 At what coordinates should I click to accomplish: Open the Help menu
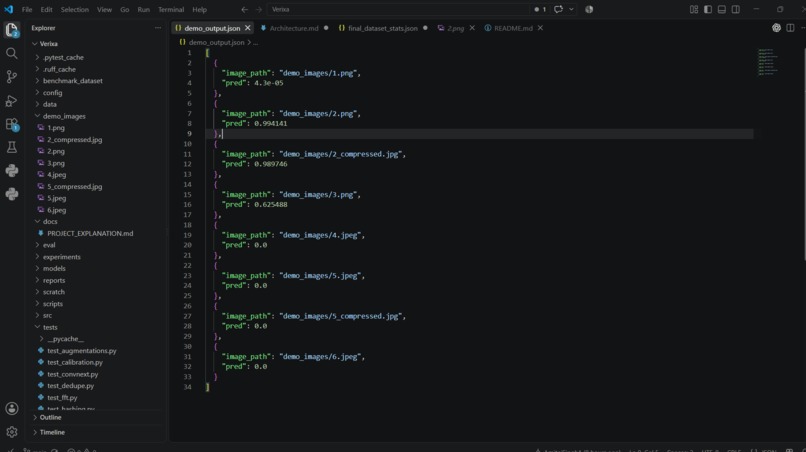tap(199, 9)
